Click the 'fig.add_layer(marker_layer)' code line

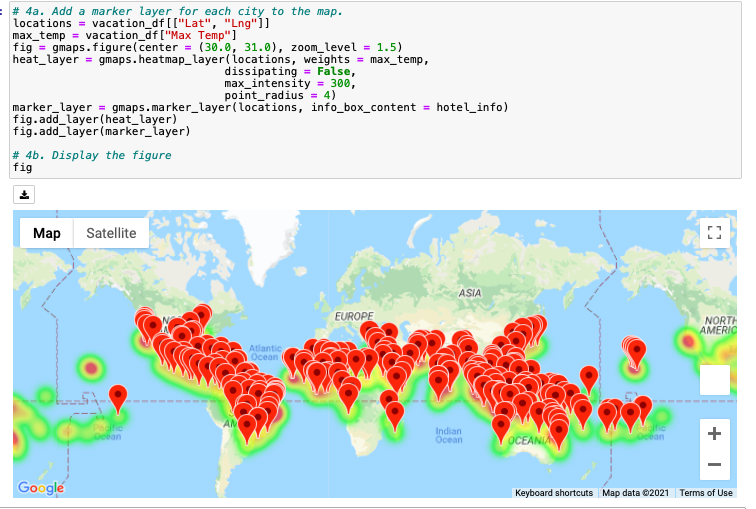102,131
